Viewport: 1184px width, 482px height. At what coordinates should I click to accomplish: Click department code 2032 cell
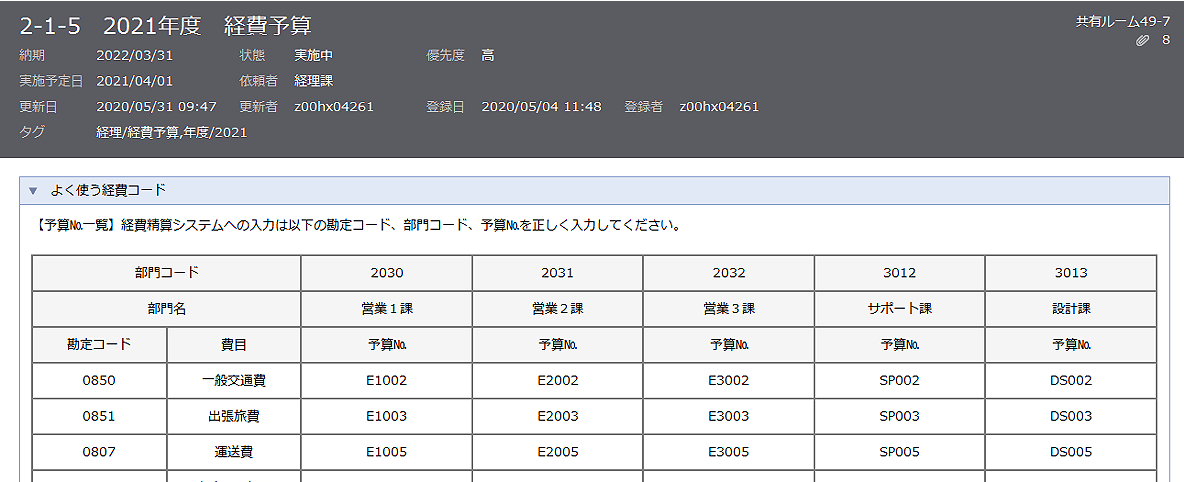[x=729, y=273]
